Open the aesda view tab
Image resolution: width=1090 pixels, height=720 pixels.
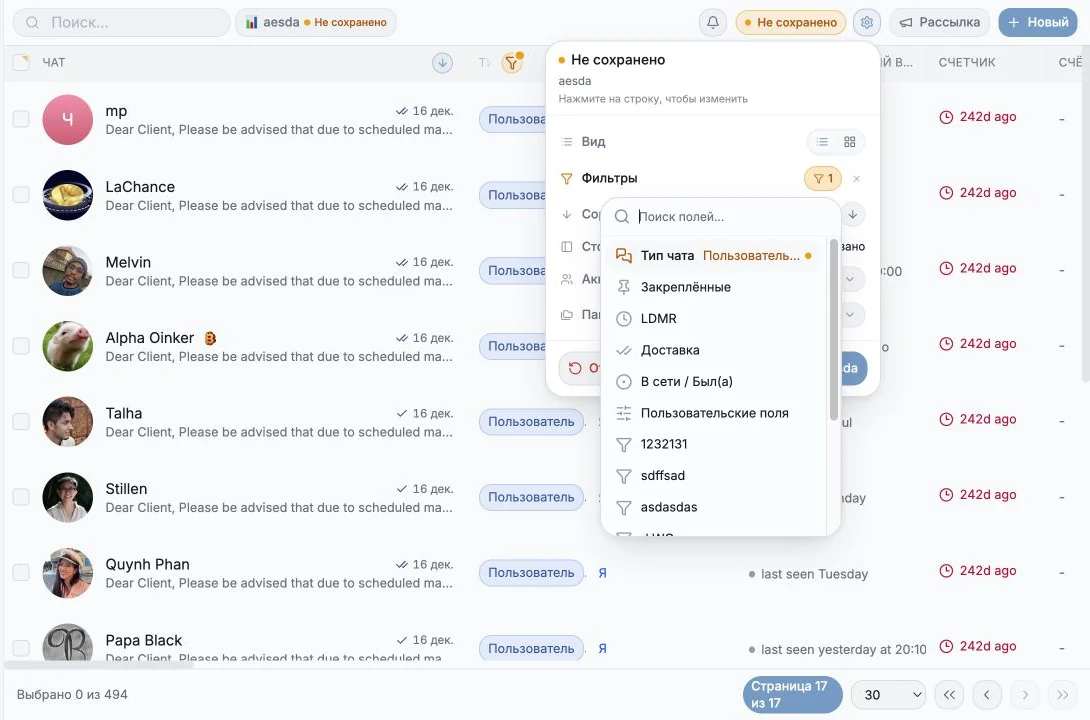[x=316, y=22]
